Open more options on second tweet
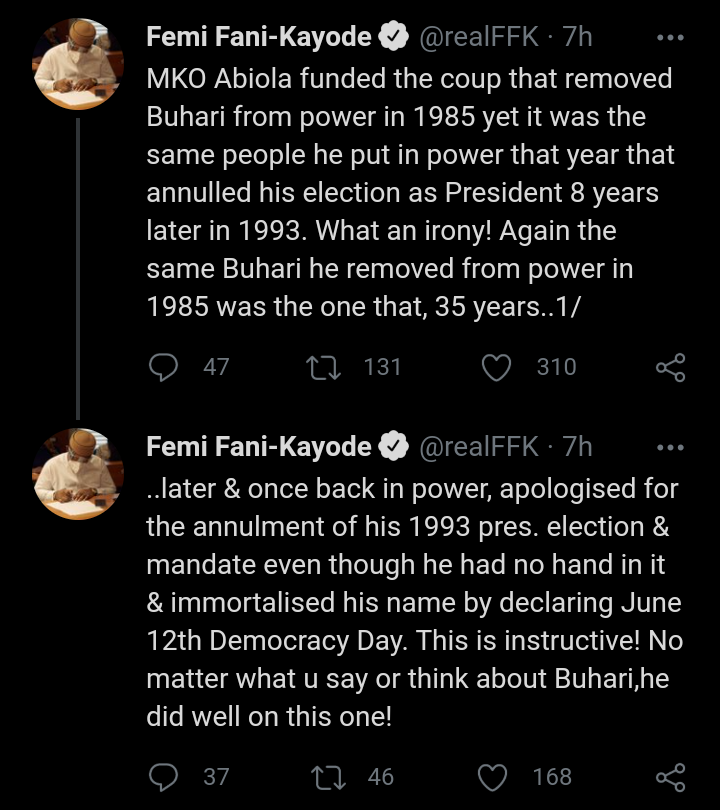The width and height of the screenshot is (720, 810). [668, 446]
